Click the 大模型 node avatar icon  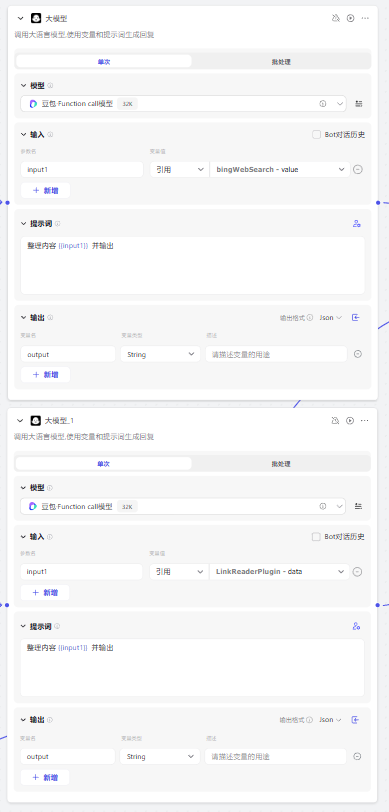coord(36,18)
